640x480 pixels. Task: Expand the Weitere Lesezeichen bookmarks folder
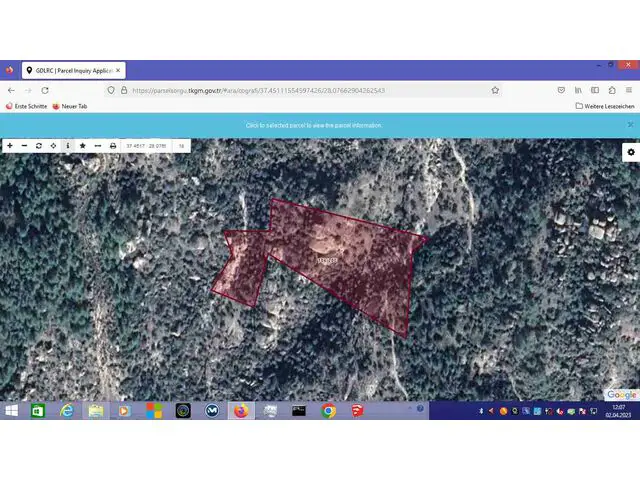point(606,106)
